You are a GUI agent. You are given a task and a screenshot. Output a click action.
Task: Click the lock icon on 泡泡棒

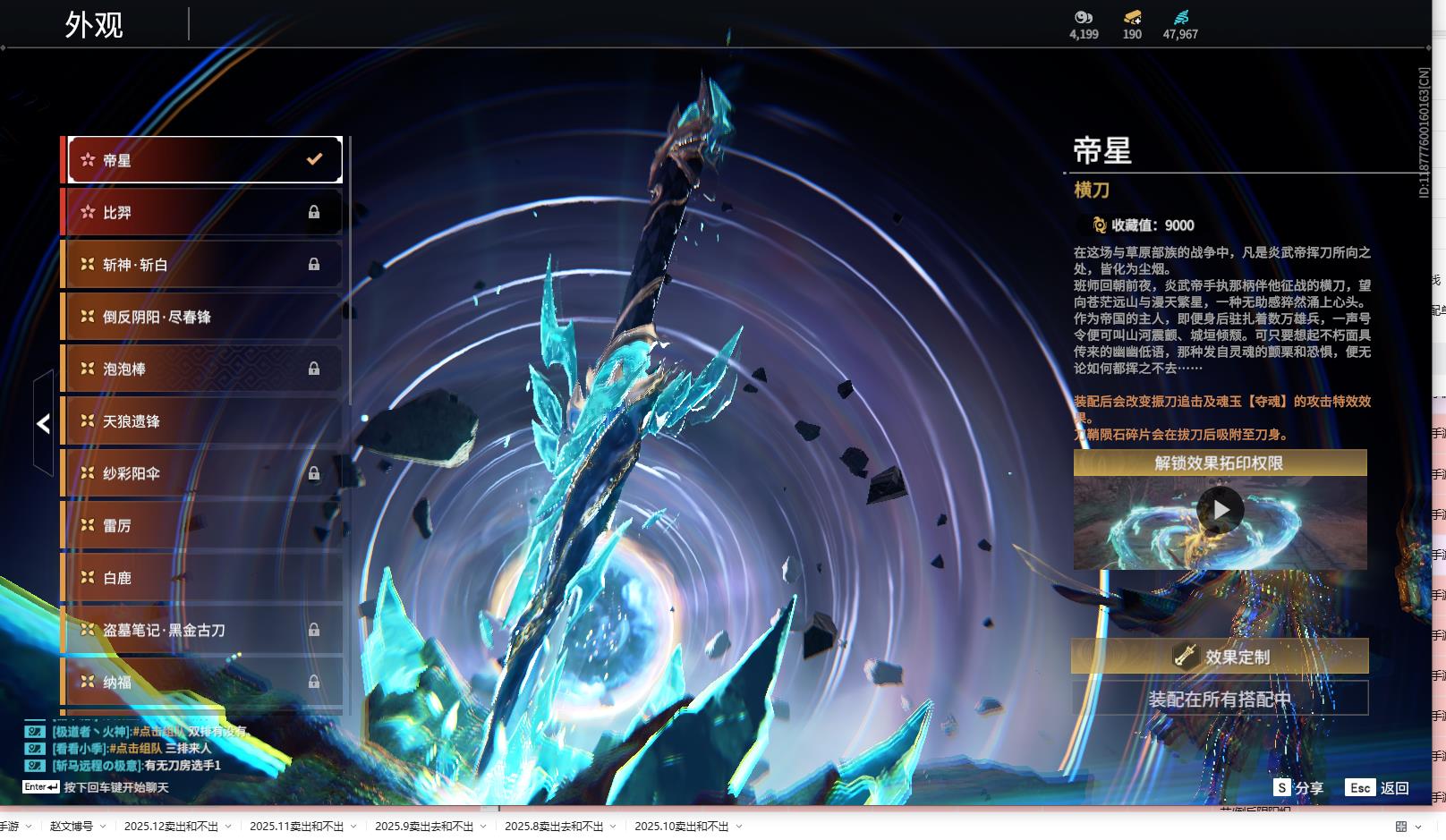tap(314, 369)
